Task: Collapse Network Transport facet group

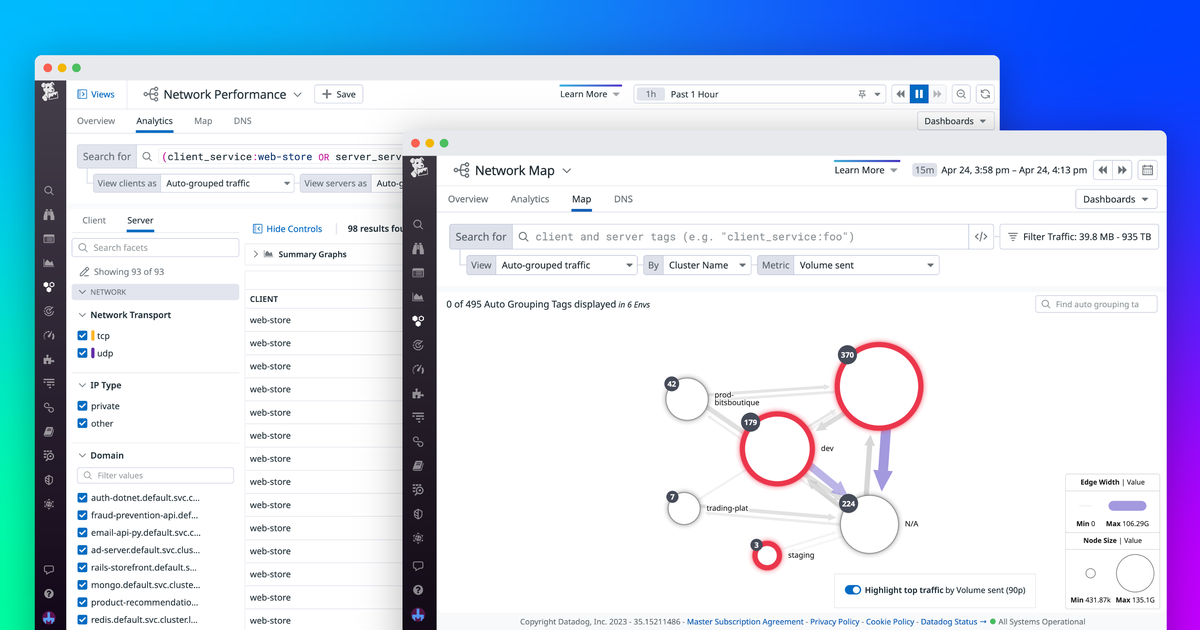Action: pos(82,315)
